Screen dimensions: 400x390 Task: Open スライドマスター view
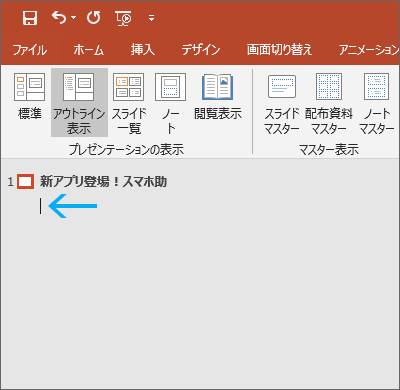[282, 104]
